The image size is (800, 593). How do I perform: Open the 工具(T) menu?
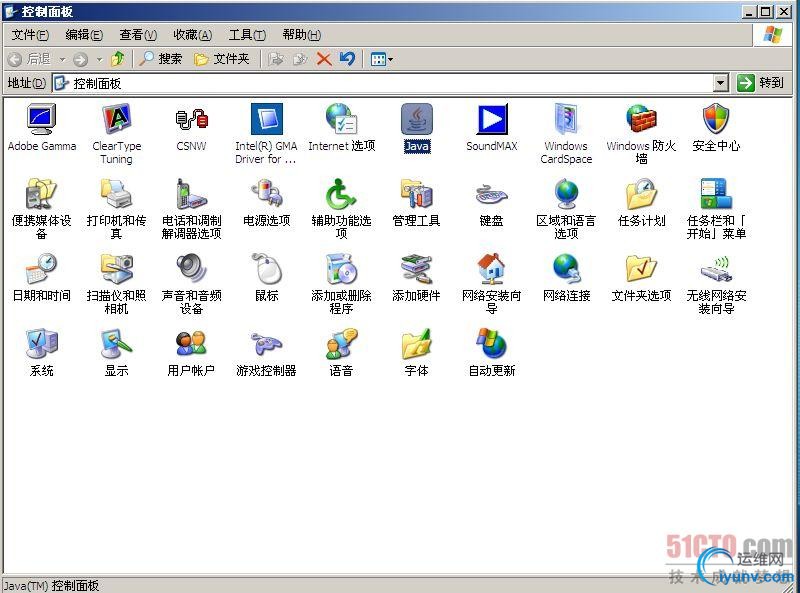point(247,35)
